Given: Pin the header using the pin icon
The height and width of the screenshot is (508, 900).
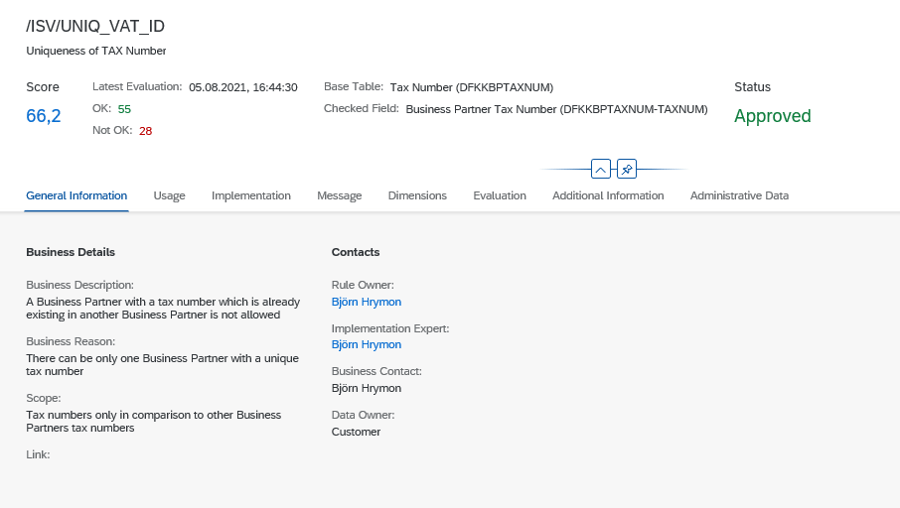Looking at the screenshot, I should tap(627, 169).
